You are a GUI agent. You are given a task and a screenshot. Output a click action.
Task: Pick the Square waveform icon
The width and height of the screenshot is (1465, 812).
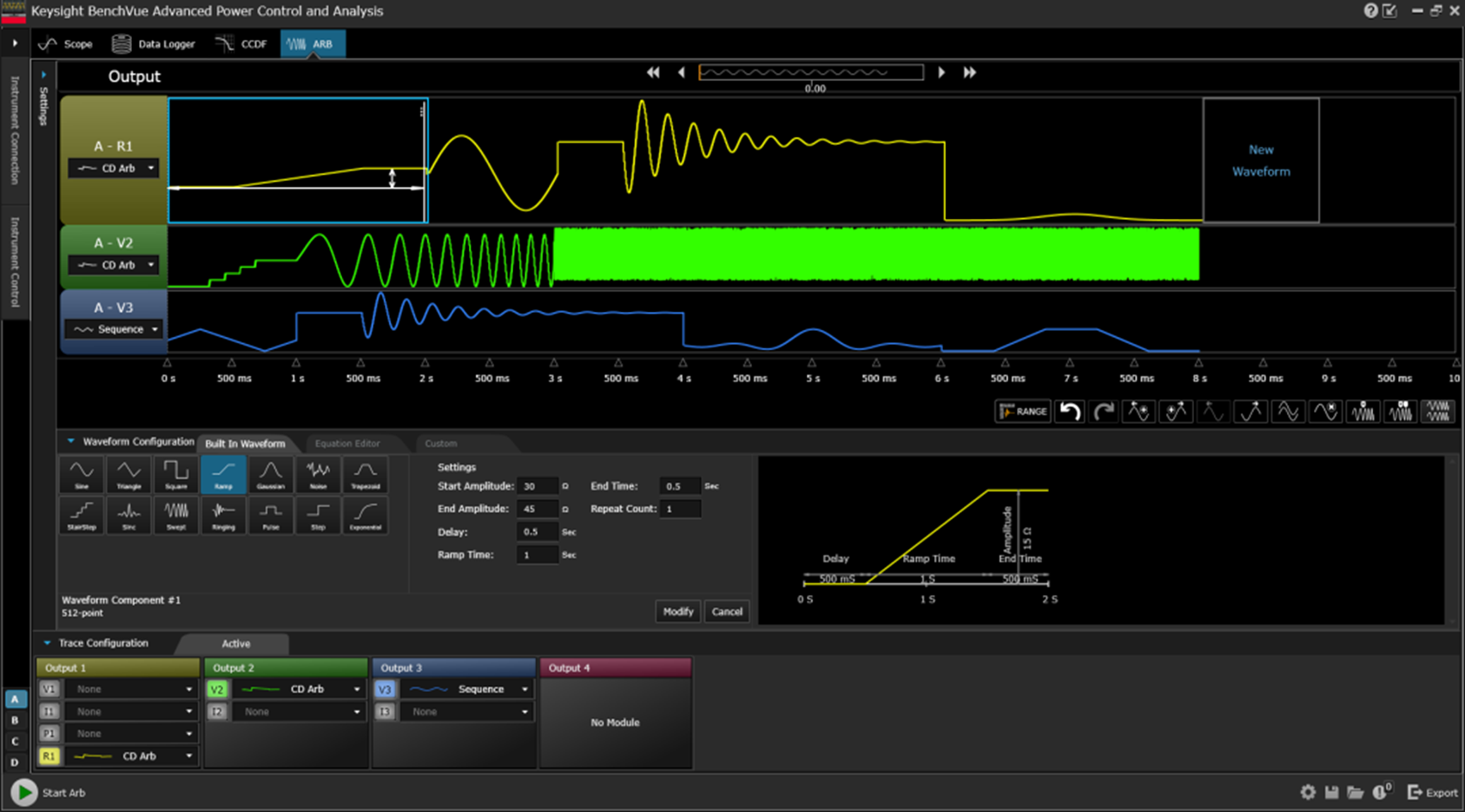pos(175,475)
